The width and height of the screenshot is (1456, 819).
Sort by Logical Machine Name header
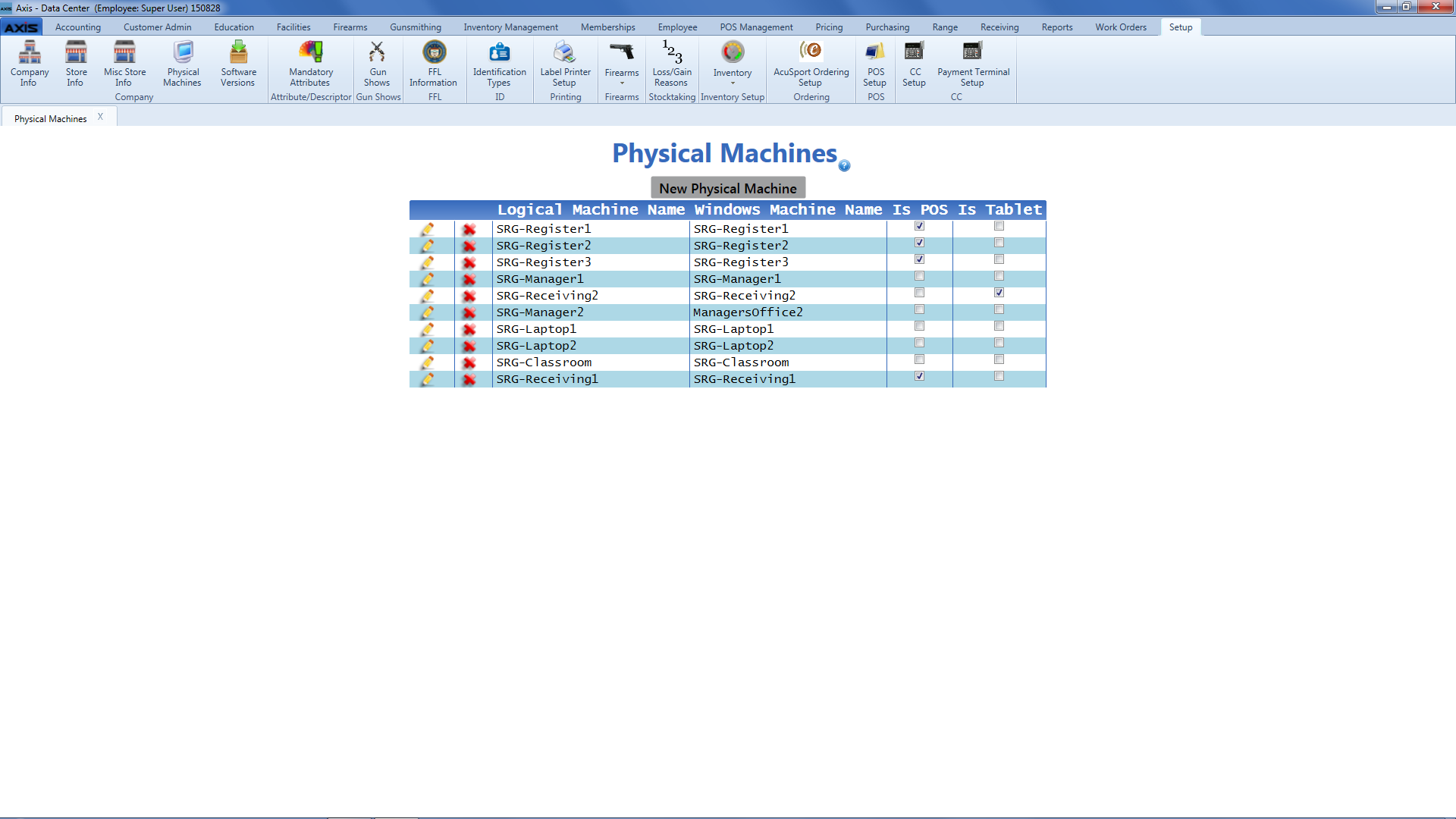click(591, 210)
